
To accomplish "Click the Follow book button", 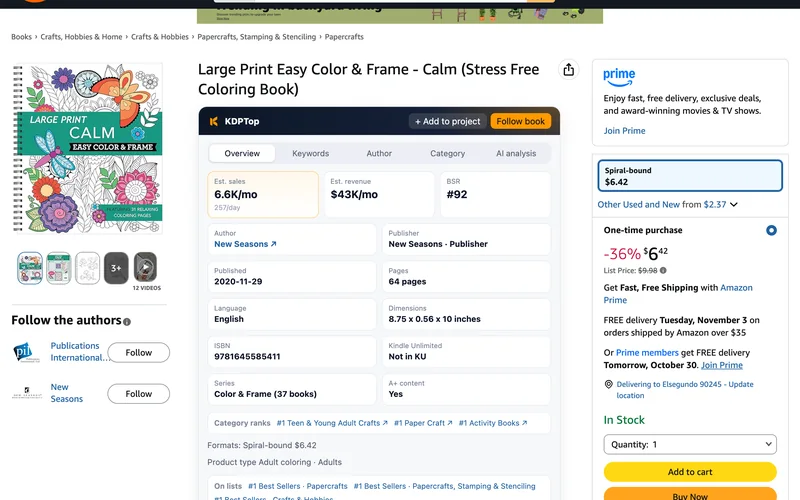I will point(520,121).
